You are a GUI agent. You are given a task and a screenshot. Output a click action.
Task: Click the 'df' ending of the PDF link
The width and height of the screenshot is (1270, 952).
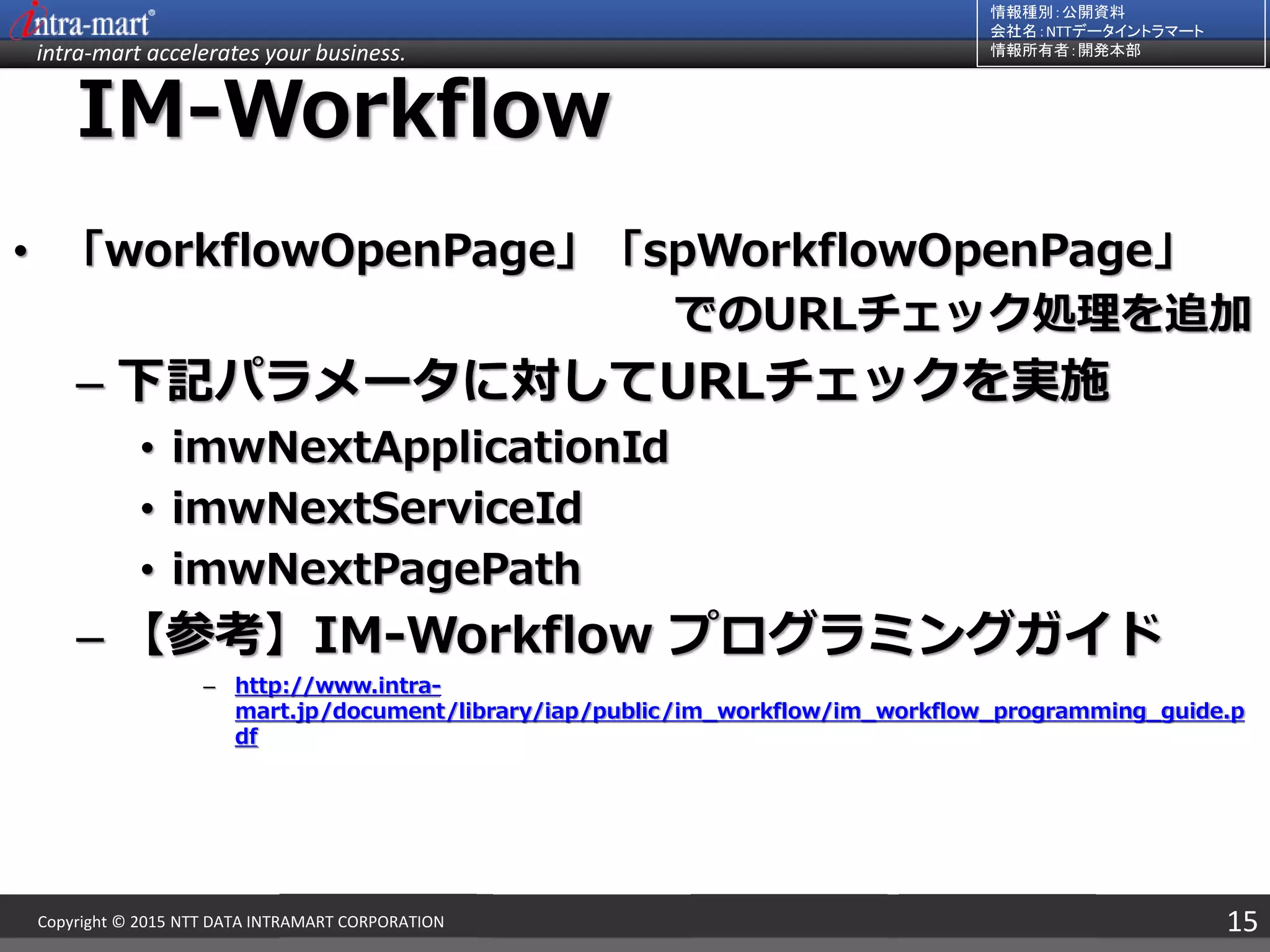pyautogui.click(x=246, y=736)
